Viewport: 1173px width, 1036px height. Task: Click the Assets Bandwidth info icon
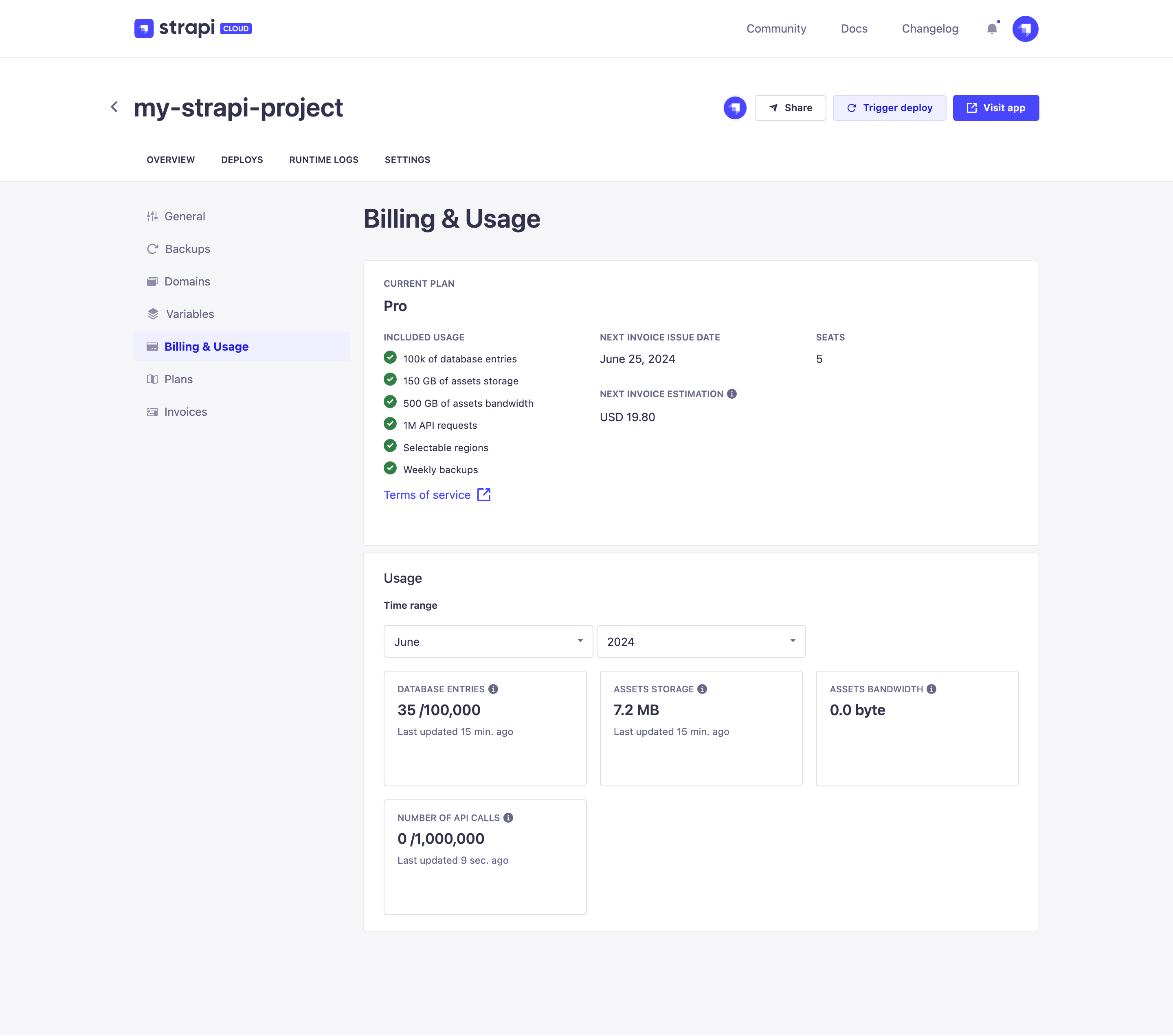931,688
